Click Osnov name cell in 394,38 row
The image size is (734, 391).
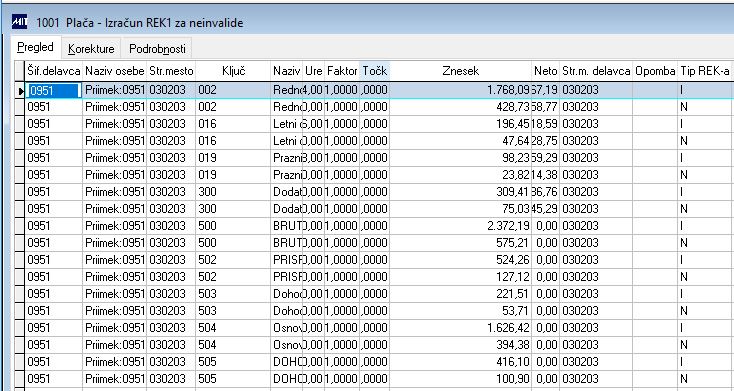click(x=286, y=345)
